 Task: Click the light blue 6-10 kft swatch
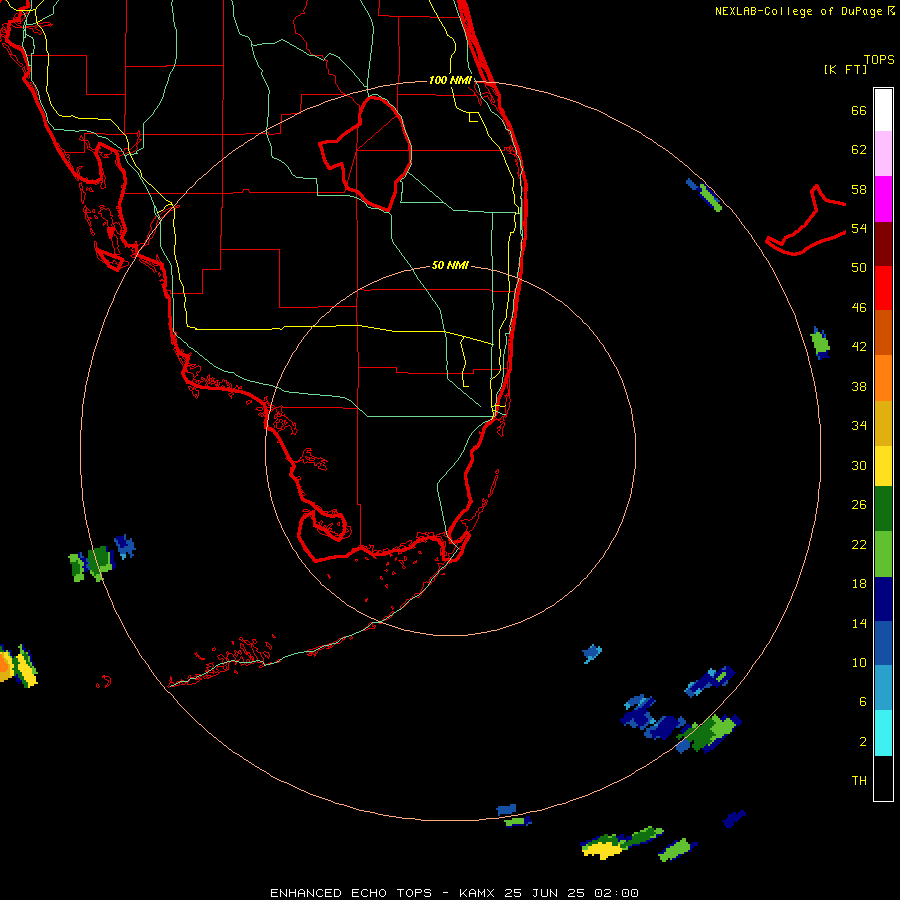[x=883, y=688]
